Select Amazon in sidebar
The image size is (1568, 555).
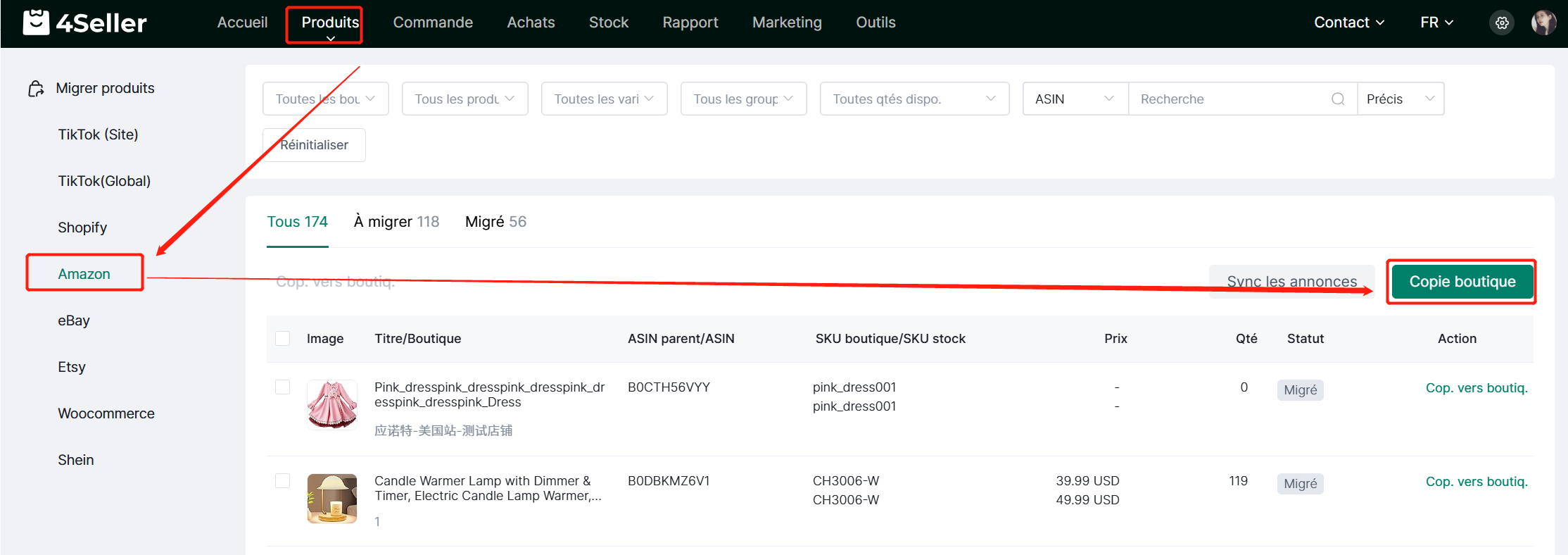[84, 274]
